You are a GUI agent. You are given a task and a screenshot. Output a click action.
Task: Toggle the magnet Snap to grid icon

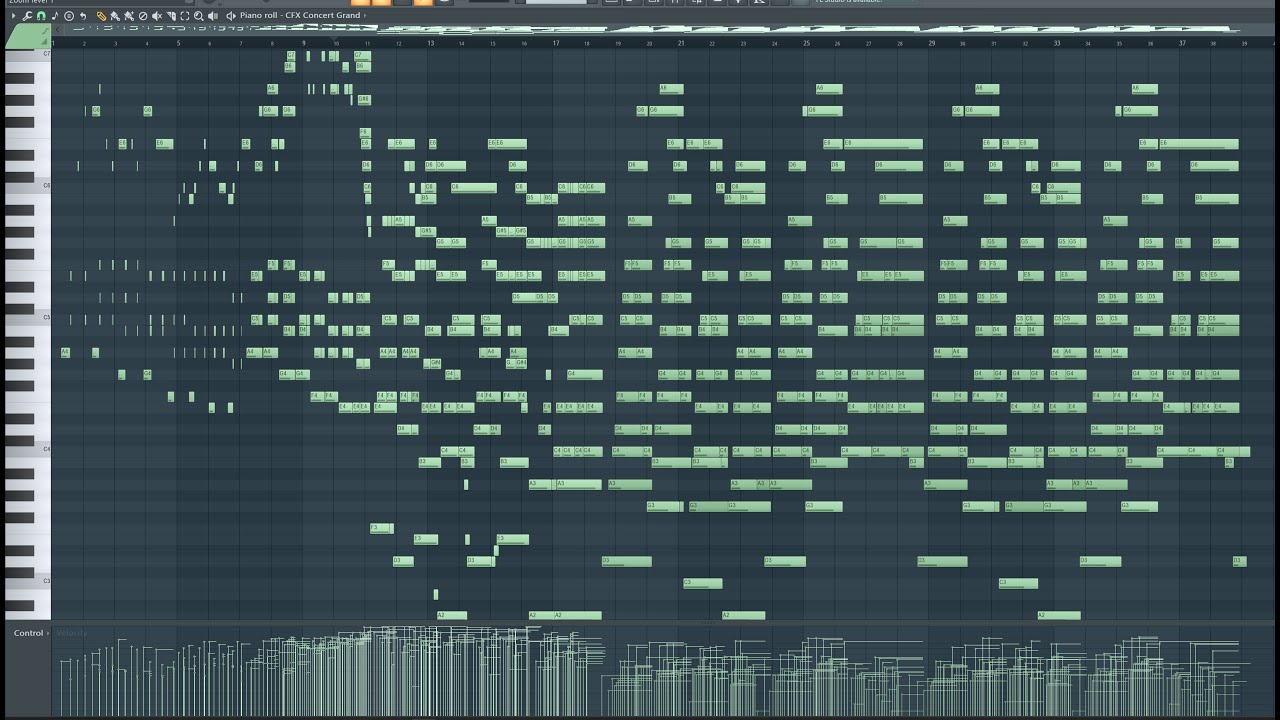[41, 16]
